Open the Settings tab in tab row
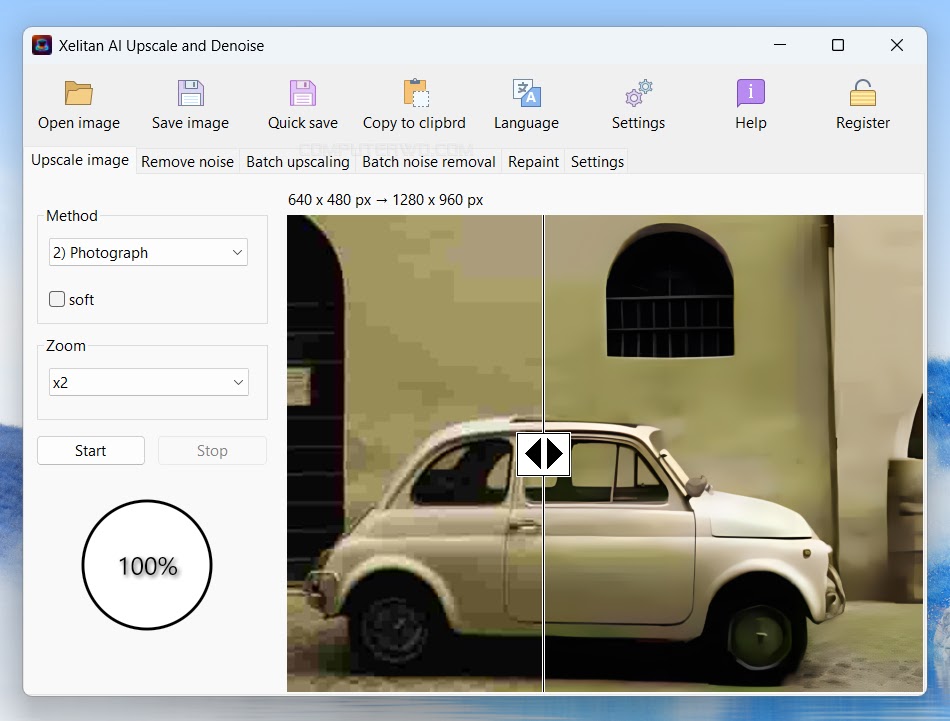This screenshot has width=950, height=721. (x=597, y=162)
